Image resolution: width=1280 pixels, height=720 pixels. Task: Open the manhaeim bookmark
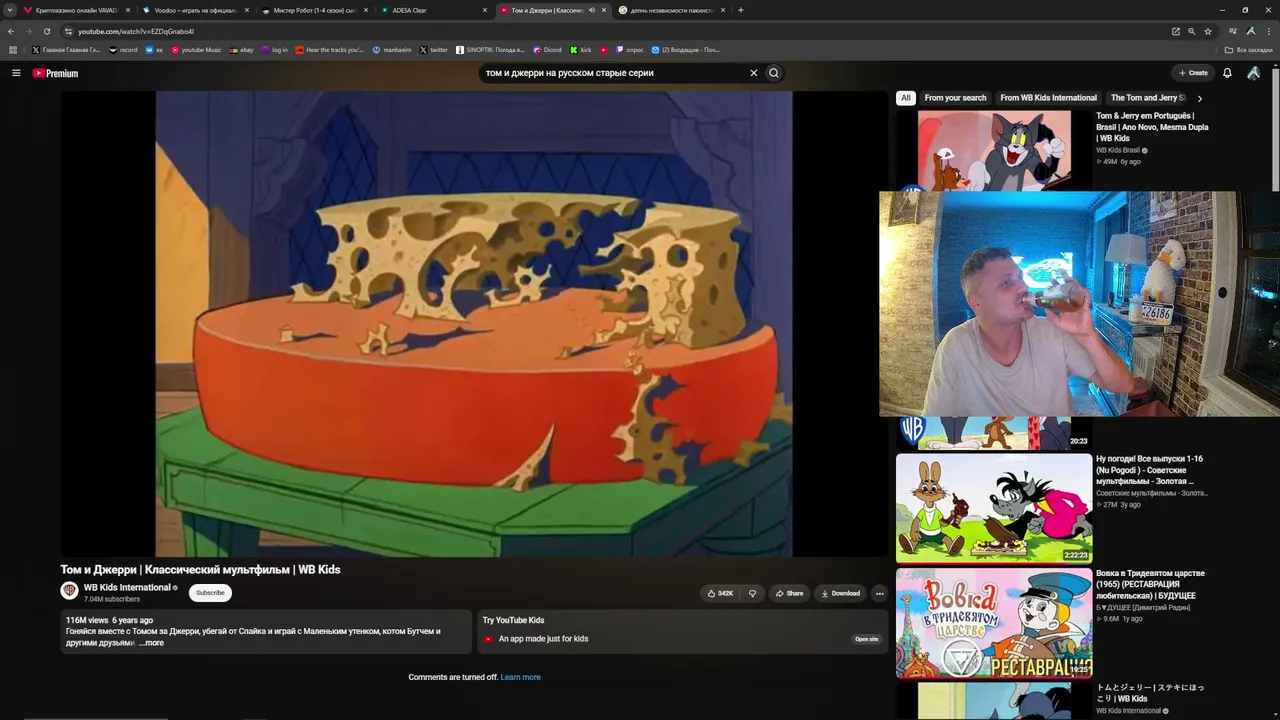point(392,50)
